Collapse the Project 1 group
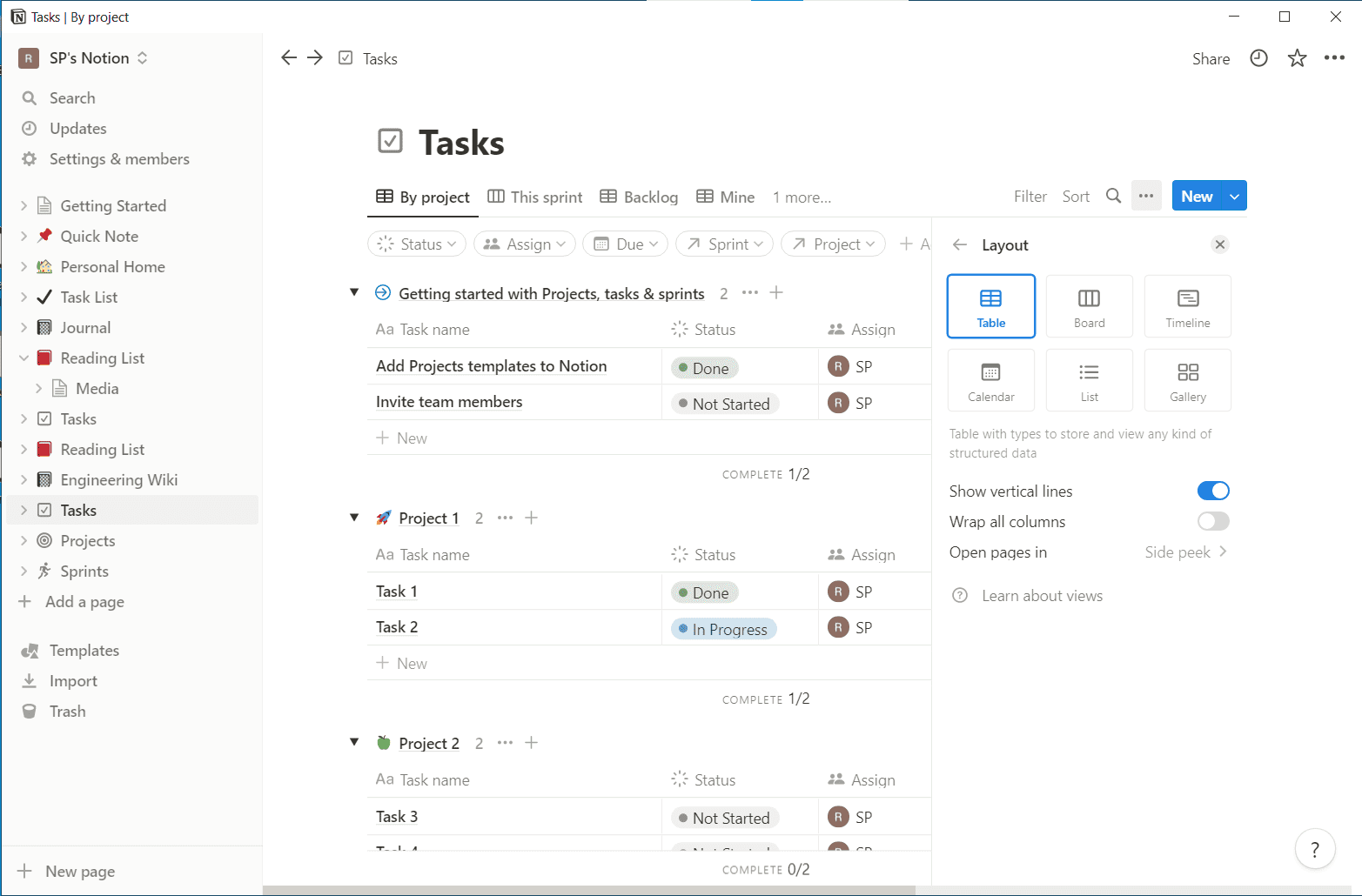Screen dimensions: 1362x896 [354, 518]
